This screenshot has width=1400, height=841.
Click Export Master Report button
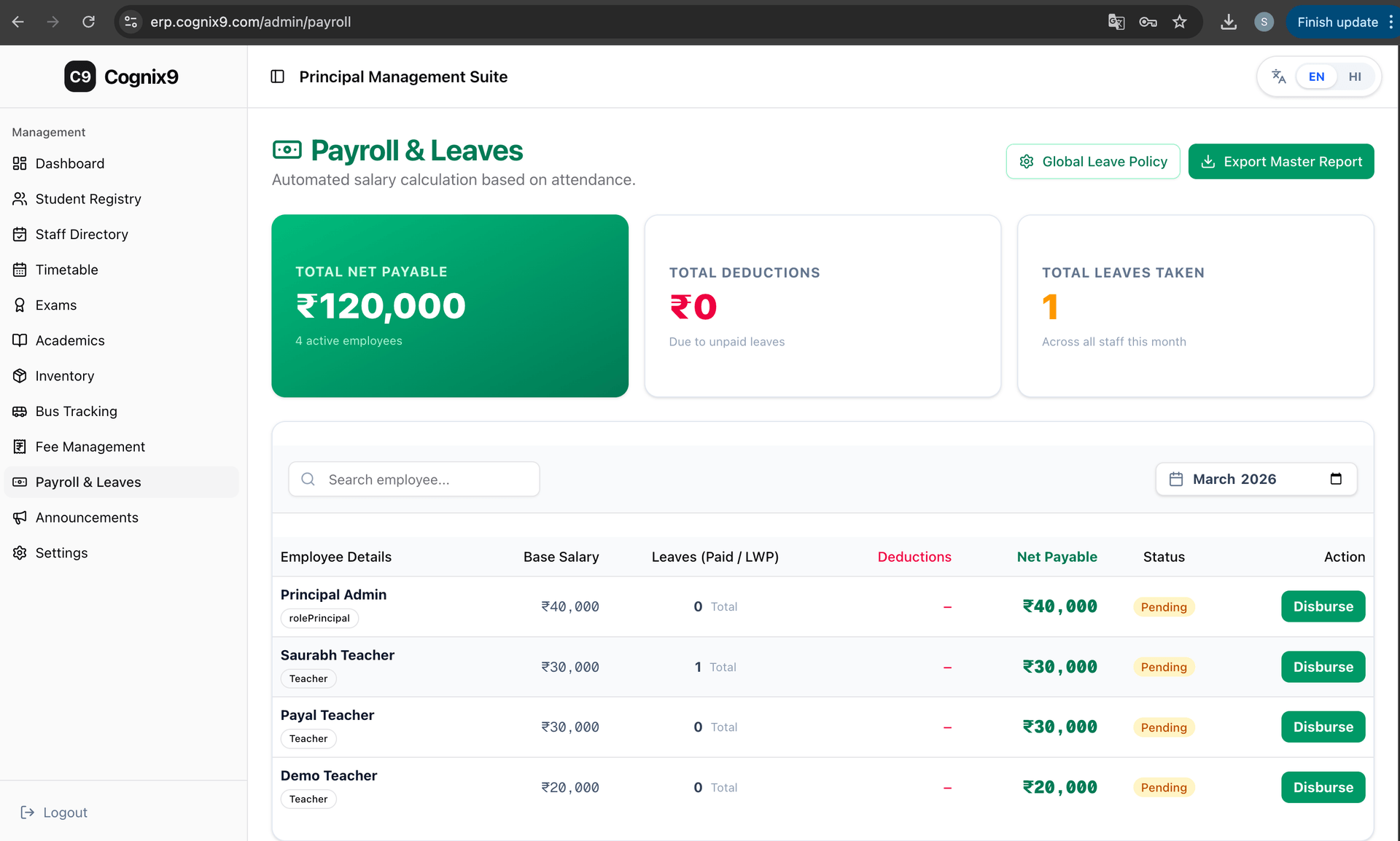[1281, 161]
